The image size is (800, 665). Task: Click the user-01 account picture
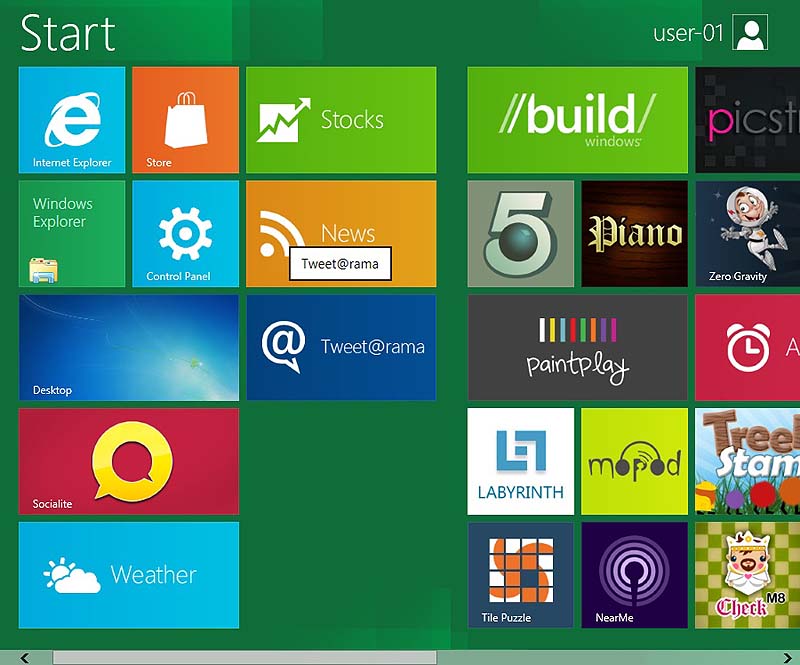750,32
